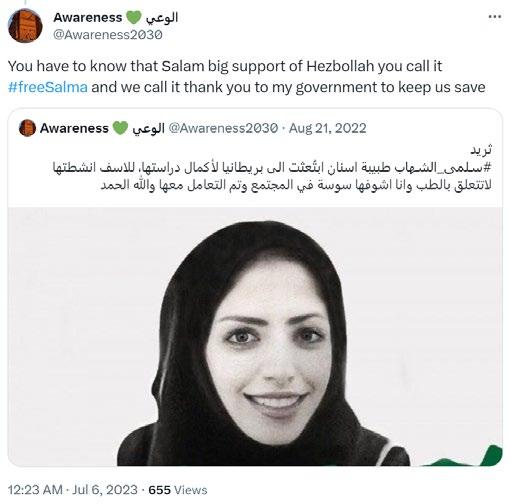Open the @Awareness2030 handle at top
Image resolution: width=510 pixels, height=504 pixels.
pyautogui.click(x=108, y=35)
